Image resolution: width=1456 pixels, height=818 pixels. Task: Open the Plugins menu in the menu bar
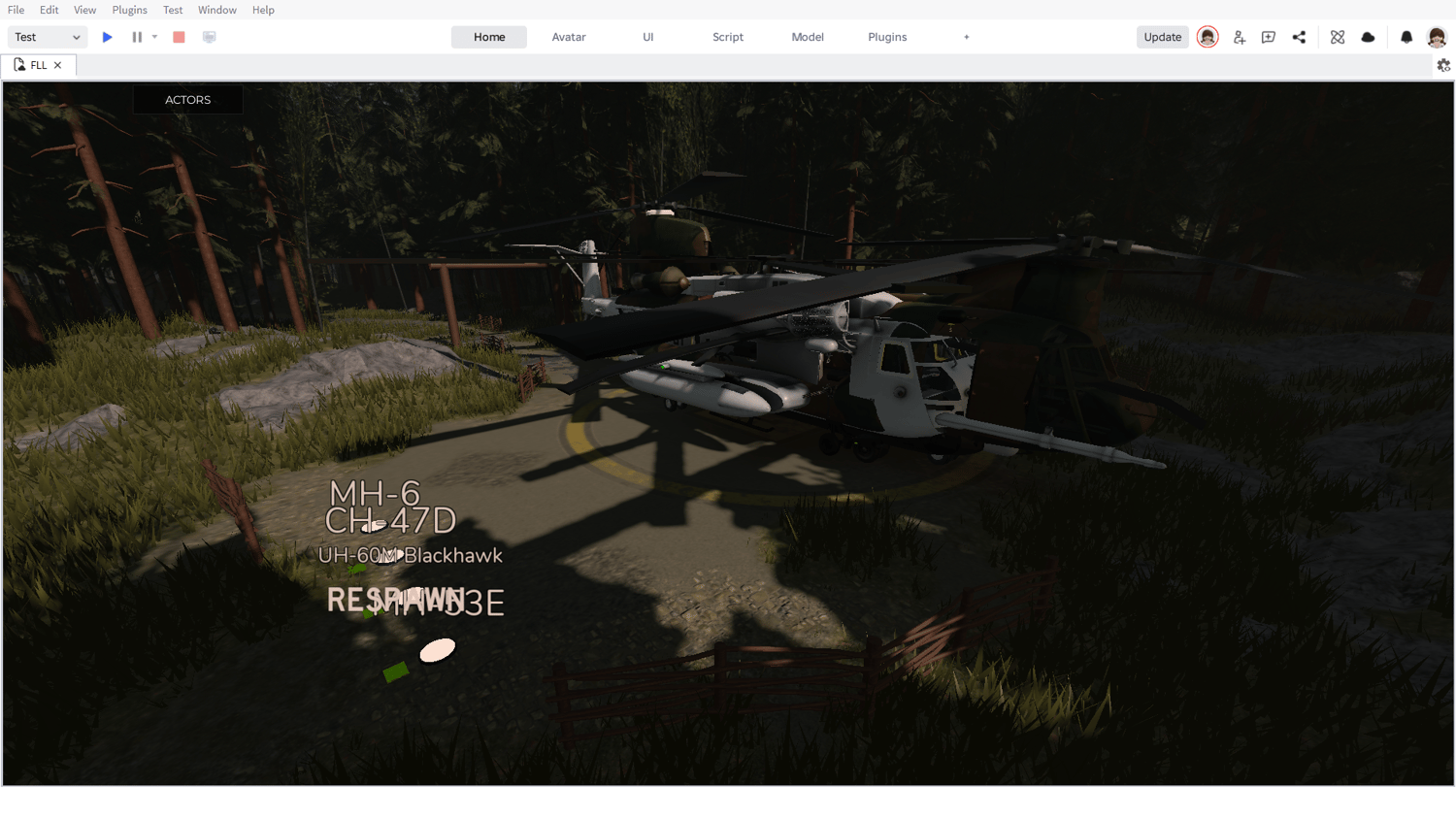129,10
